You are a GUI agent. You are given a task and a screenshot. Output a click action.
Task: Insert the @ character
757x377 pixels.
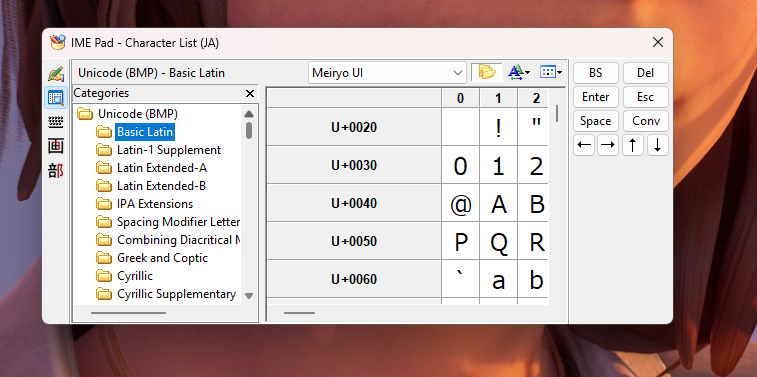(461, 203)
